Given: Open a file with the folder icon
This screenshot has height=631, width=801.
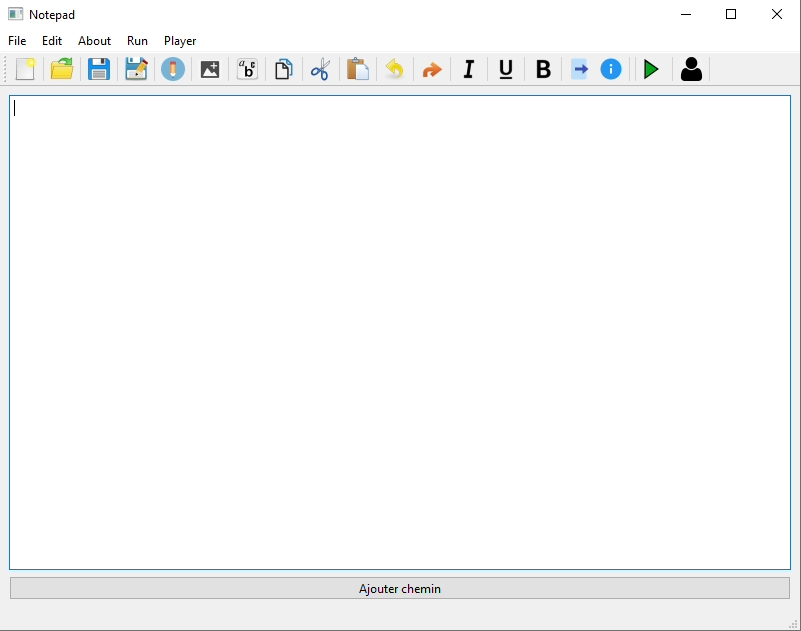Looking at the screenshot, I should coord(62,69).
